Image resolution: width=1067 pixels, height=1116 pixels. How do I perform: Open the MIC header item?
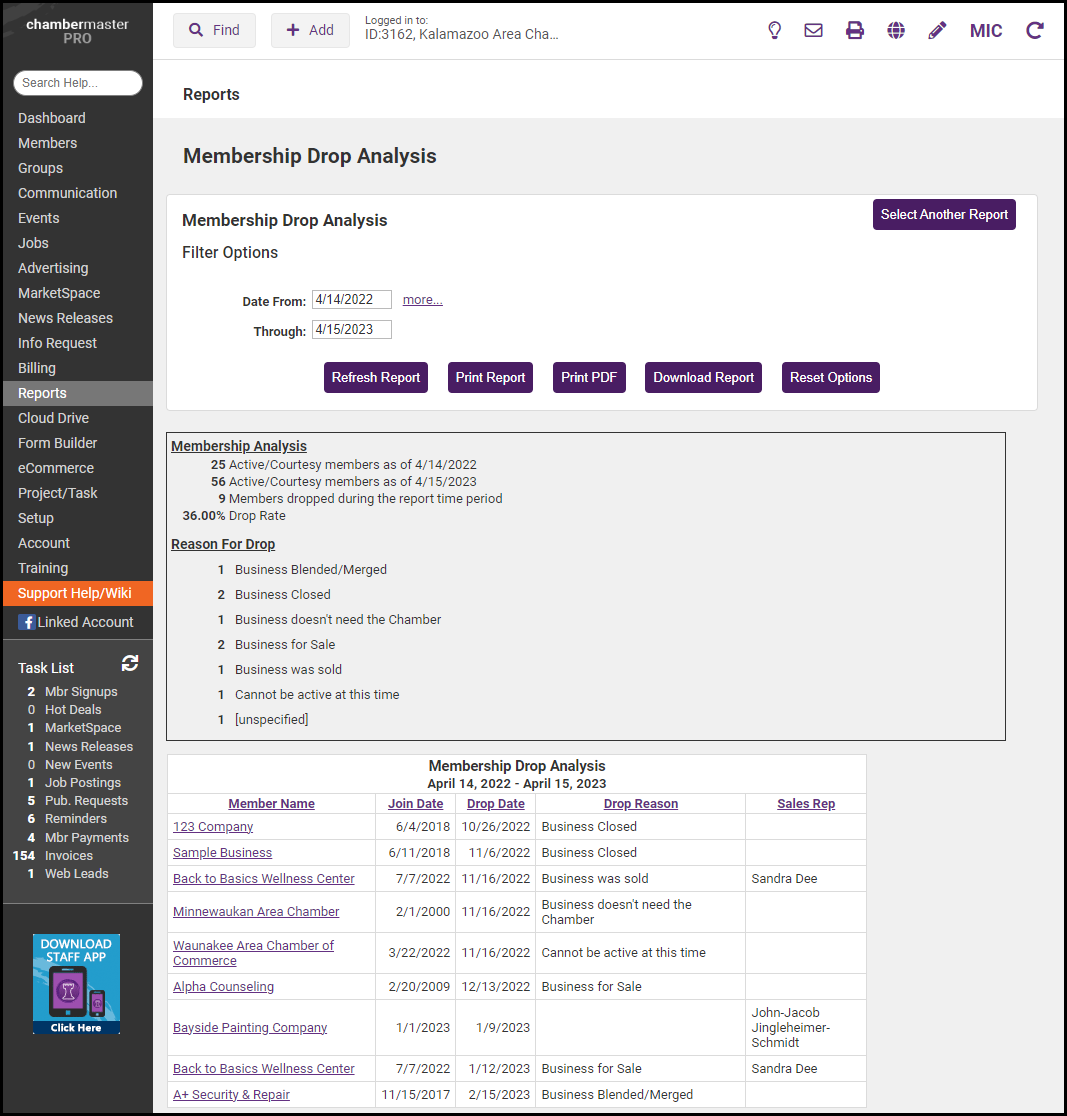(986, 30)
